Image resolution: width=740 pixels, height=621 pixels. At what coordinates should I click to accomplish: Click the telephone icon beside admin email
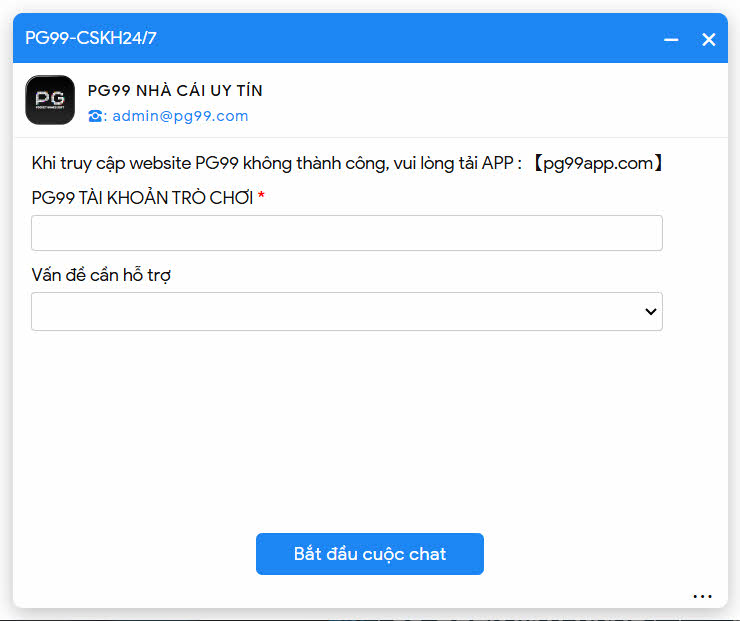[95, 116]
